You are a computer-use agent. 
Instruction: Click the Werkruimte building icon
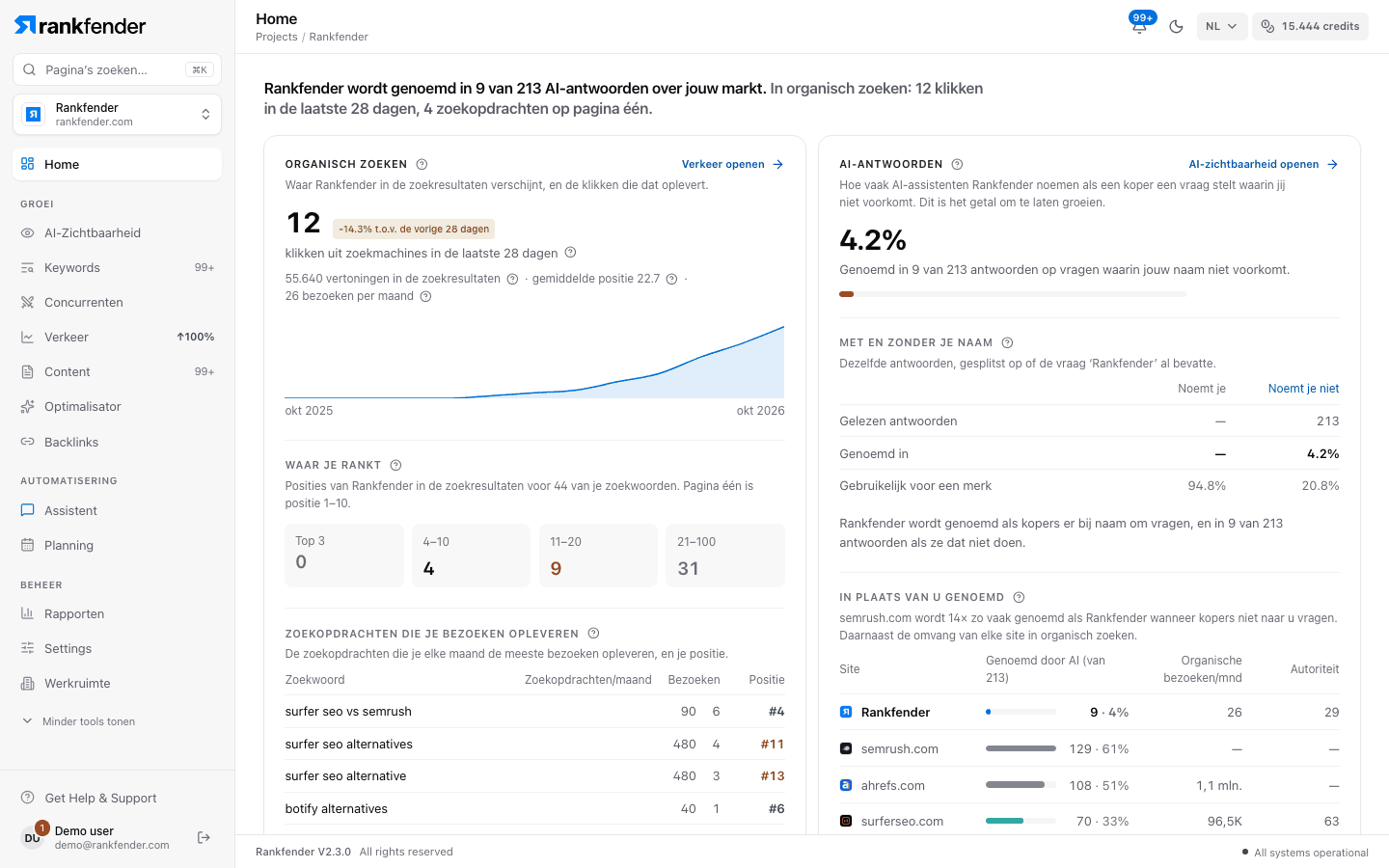[27, 683]
